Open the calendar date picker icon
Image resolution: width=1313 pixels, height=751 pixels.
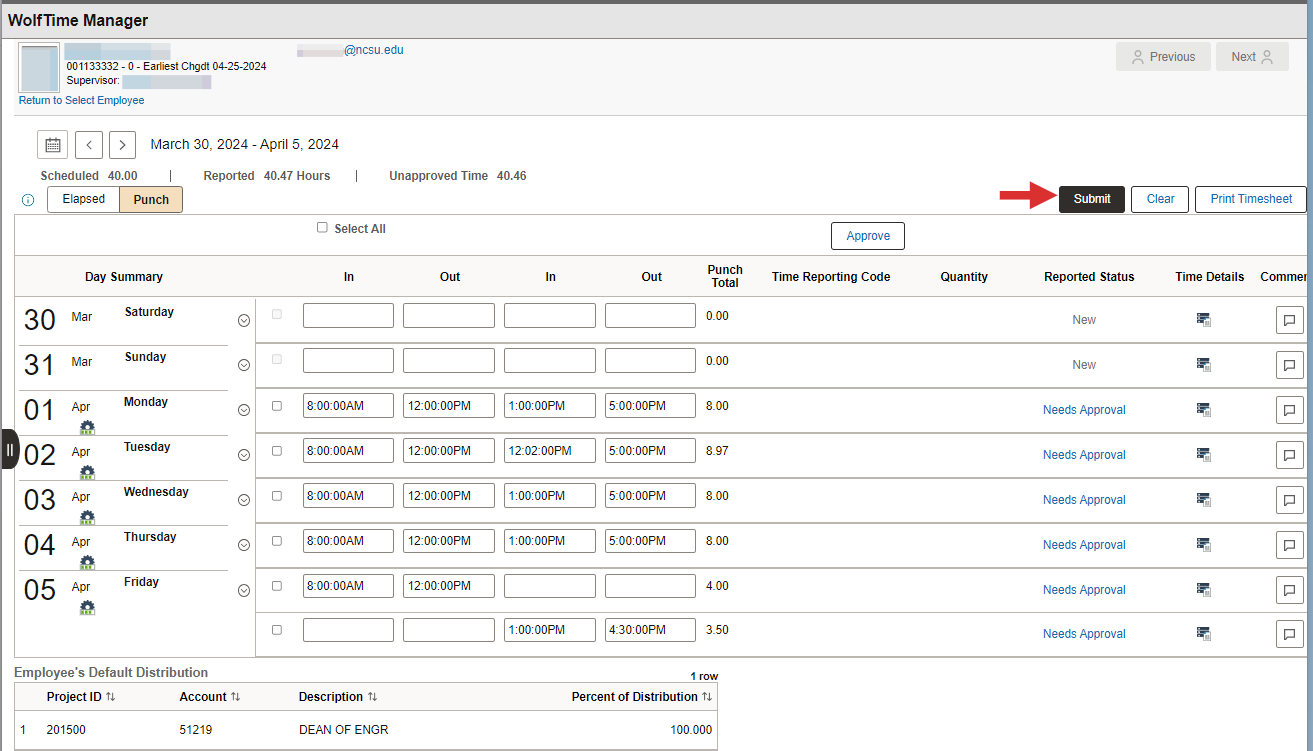[x=53, y=145]
